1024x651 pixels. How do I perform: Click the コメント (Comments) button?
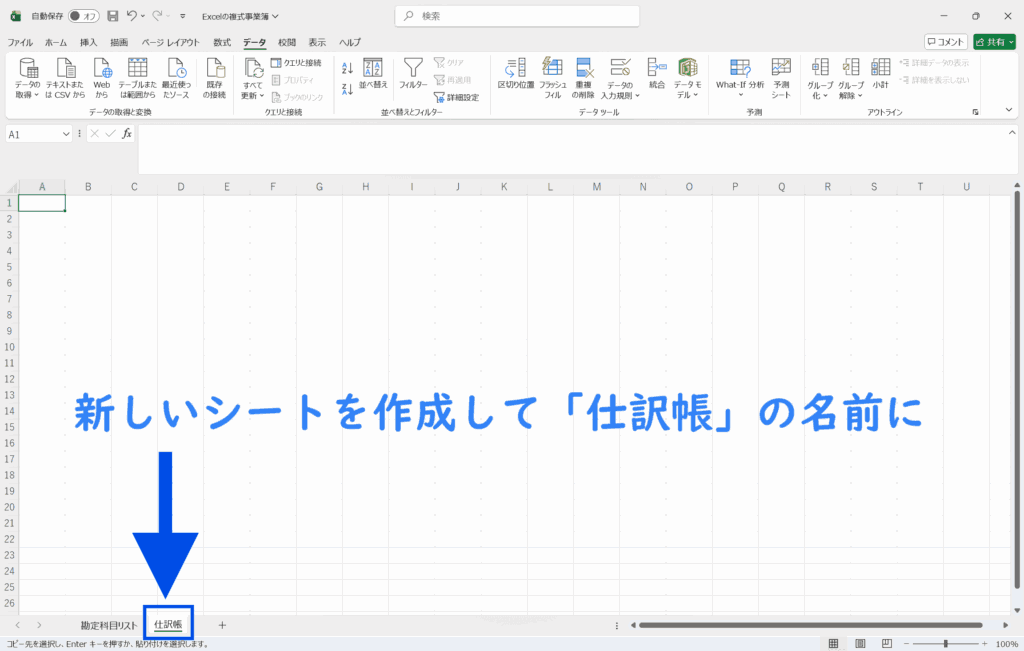point(945,42)
